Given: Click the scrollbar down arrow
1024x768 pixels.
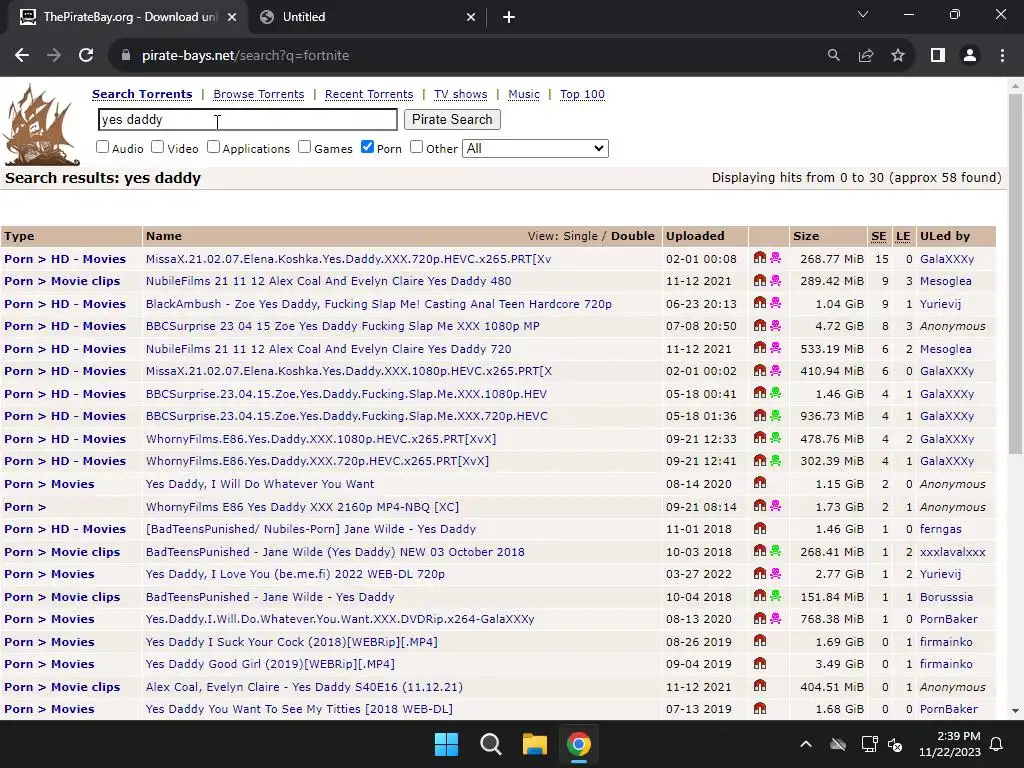Looking at the screenshot, I should click(1015, 711).
